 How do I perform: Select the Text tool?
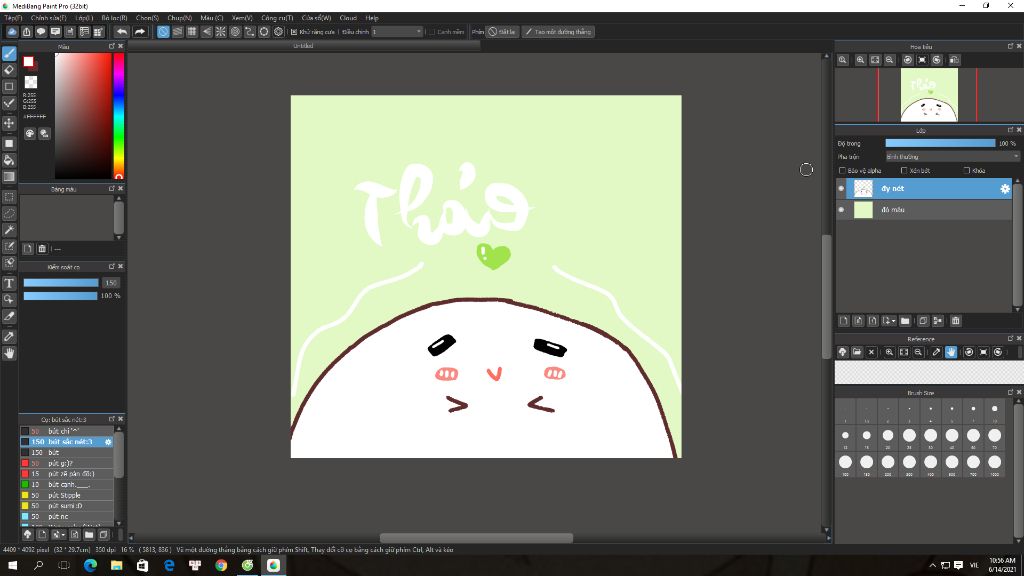click(x=9, y=283)
